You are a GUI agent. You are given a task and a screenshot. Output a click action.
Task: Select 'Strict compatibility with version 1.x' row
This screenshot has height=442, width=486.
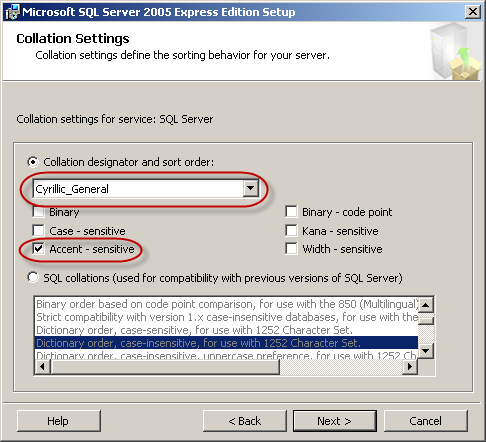click(227, 317)
